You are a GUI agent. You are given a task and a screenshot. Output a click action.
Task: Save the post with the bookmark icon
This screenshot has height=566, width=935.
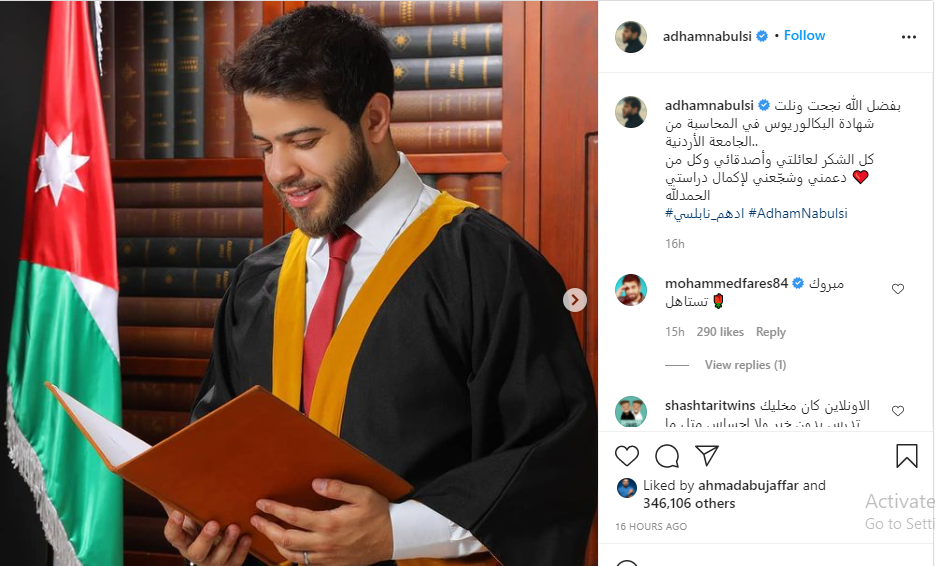click(x=906, y=456)
